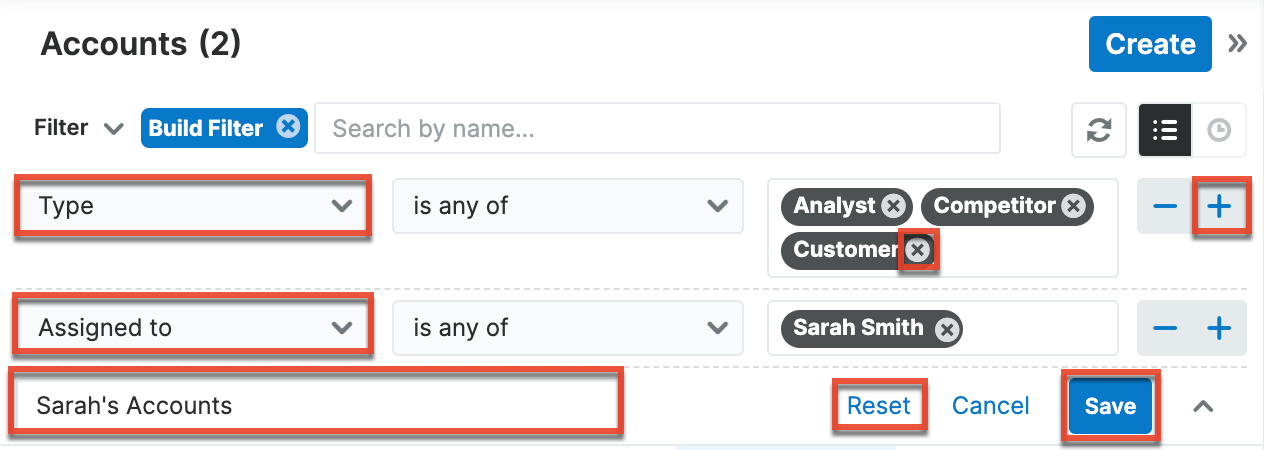The image size is (1264, 450).
Task: Remove the Type filter row
Action: click(x=1165, y=207)
